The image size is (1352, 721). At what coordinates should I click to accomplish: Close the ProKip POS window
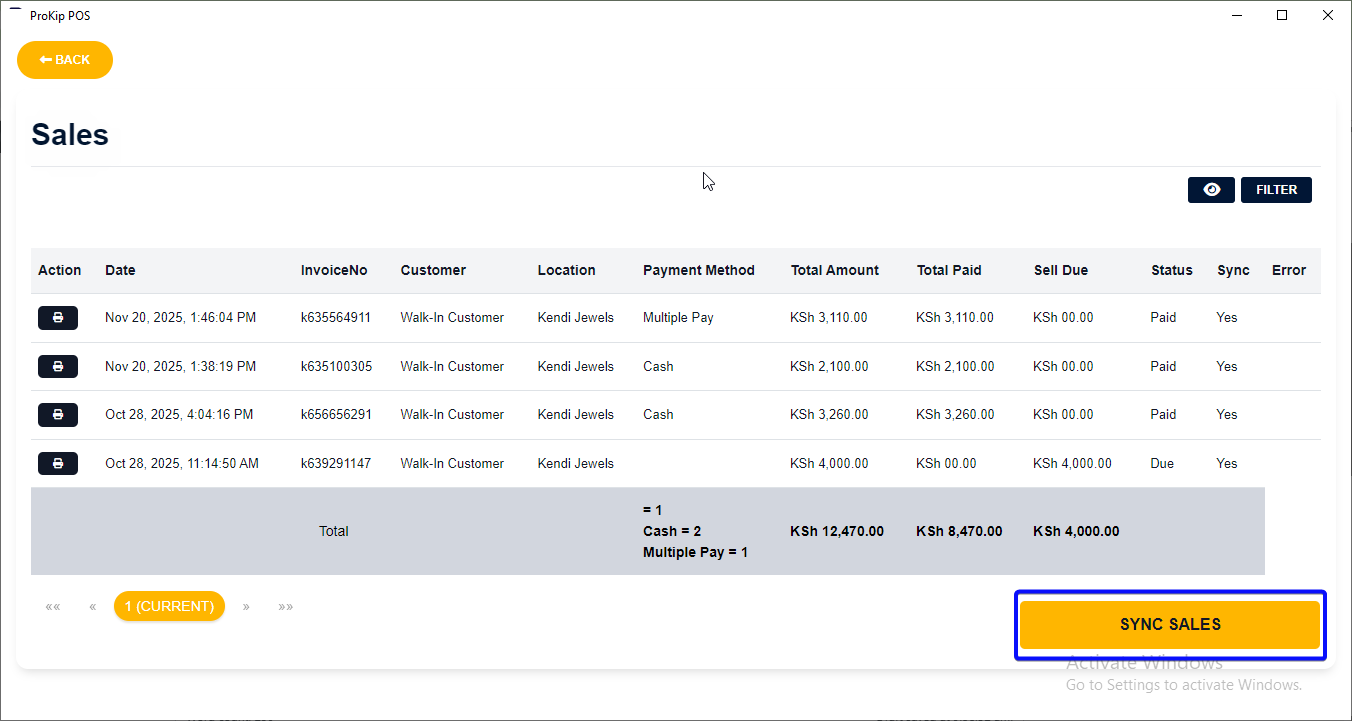pos(1328,15)
